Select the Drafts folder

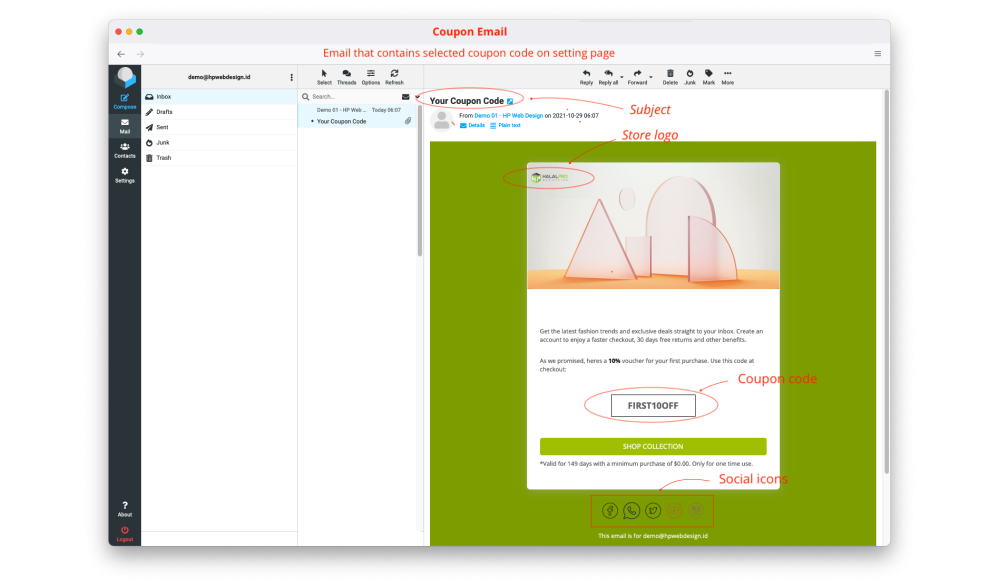coord(164,112)
